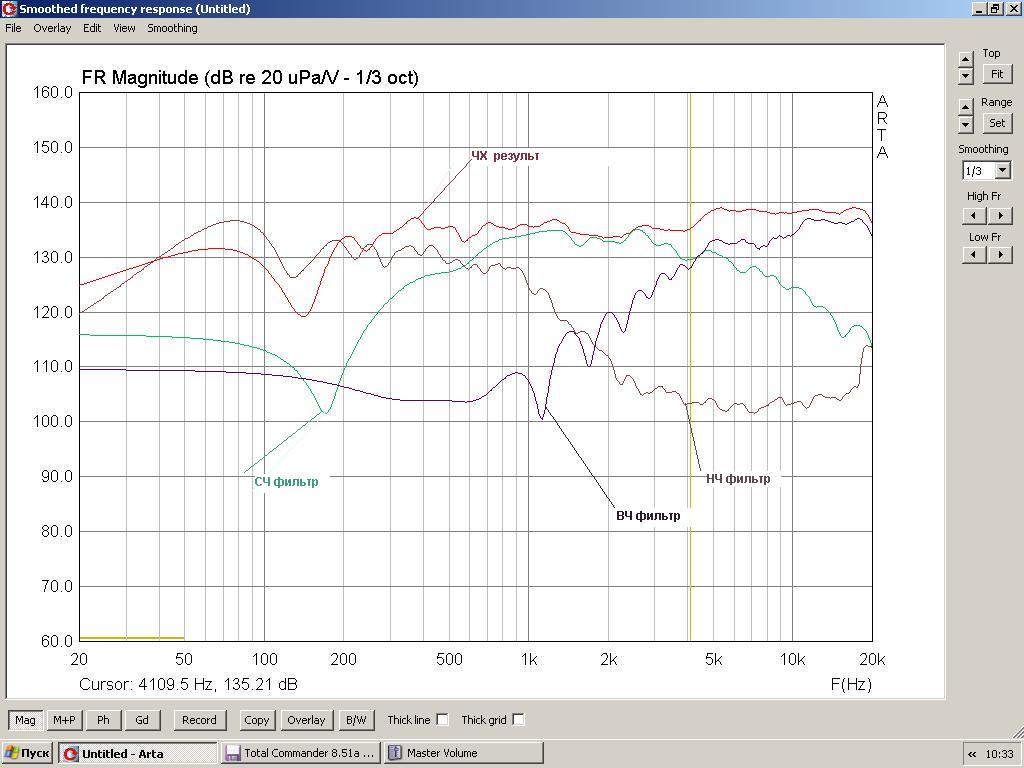The image size is (1024, 768).
Task: Open the File menu
Action: click(13, 28)
